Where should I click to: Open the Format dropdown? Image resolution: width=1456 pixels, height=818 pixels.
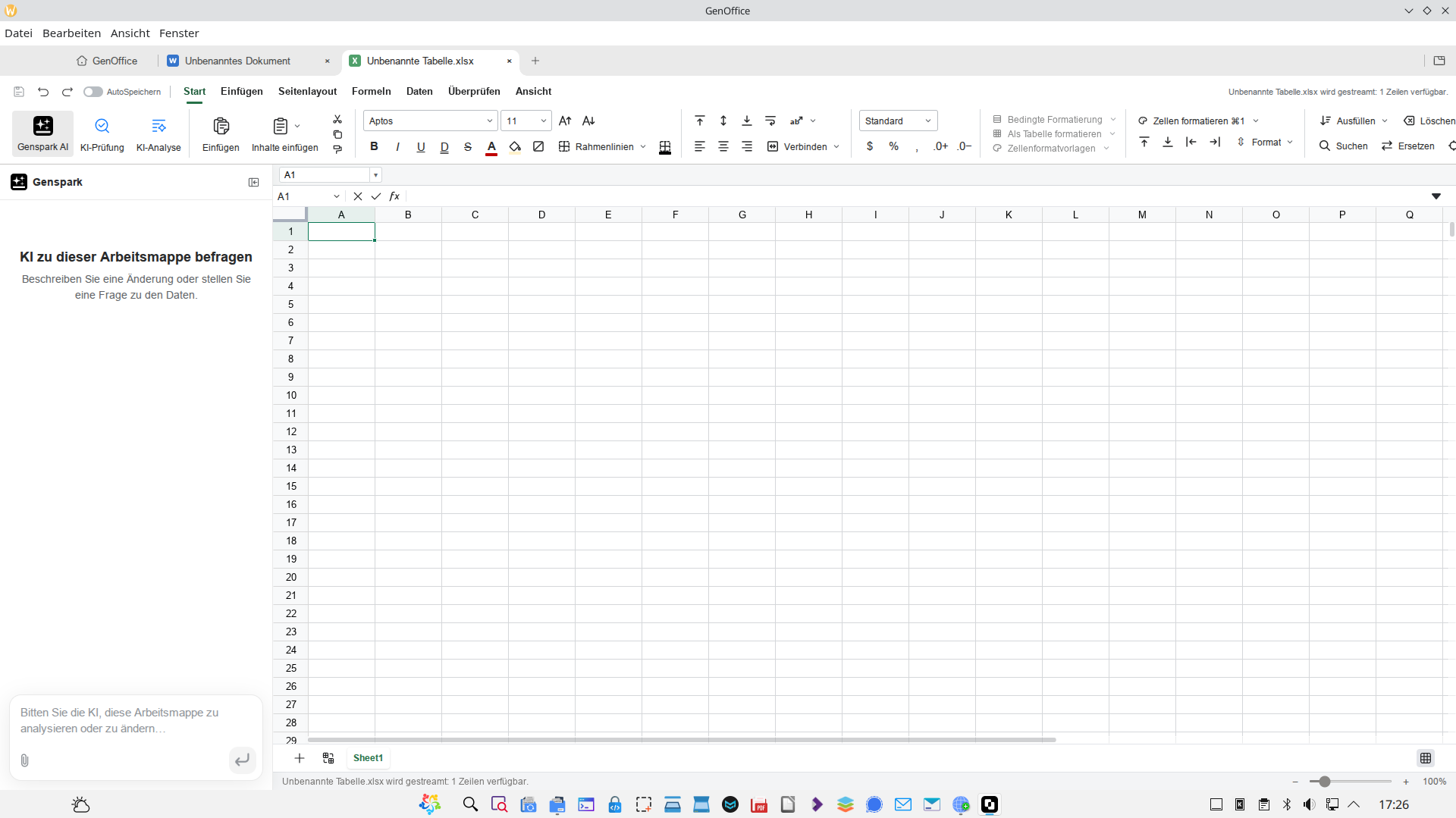point(1265,142)
